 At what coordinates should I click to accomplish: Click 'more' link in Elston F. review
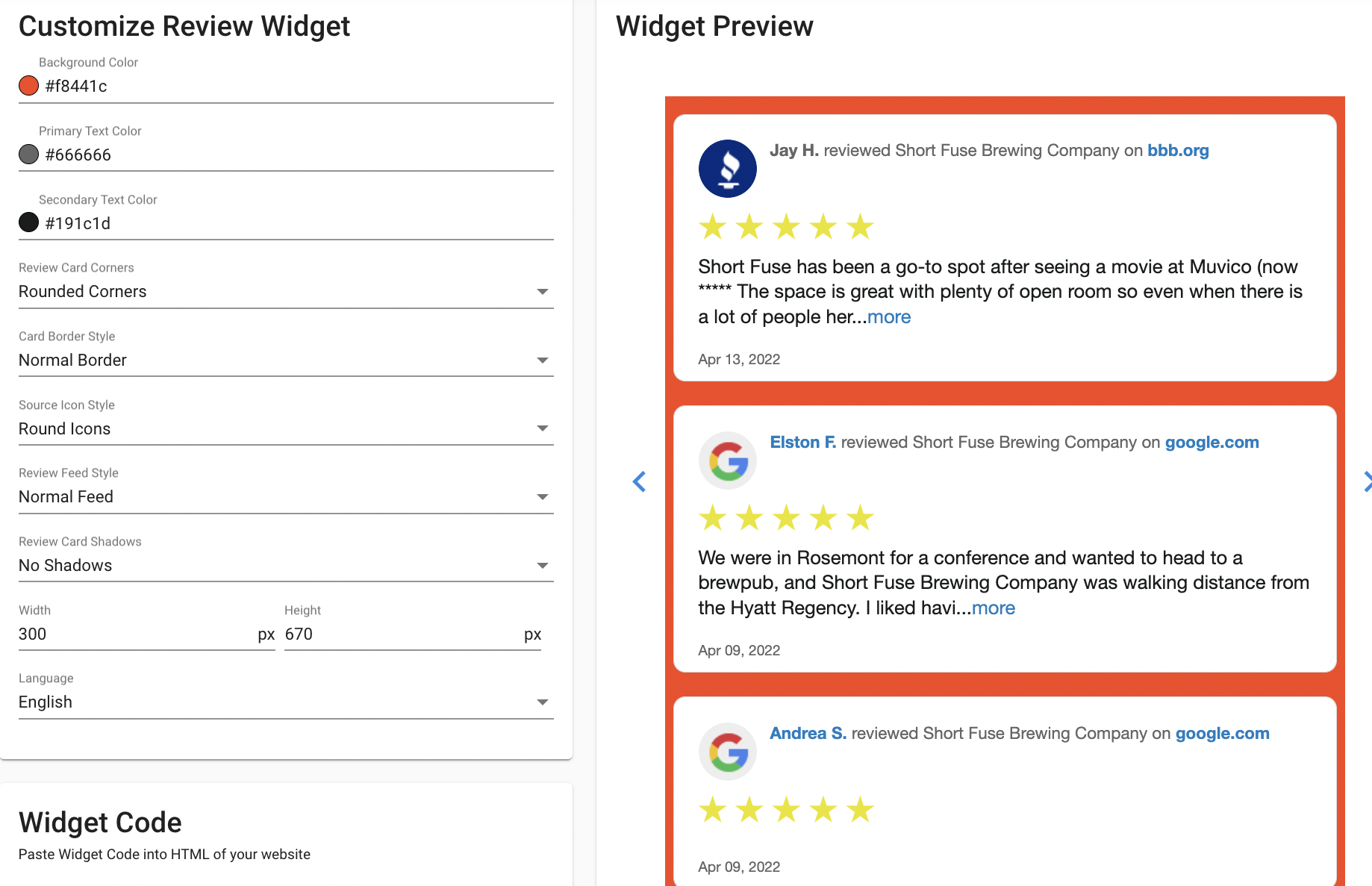993,608
